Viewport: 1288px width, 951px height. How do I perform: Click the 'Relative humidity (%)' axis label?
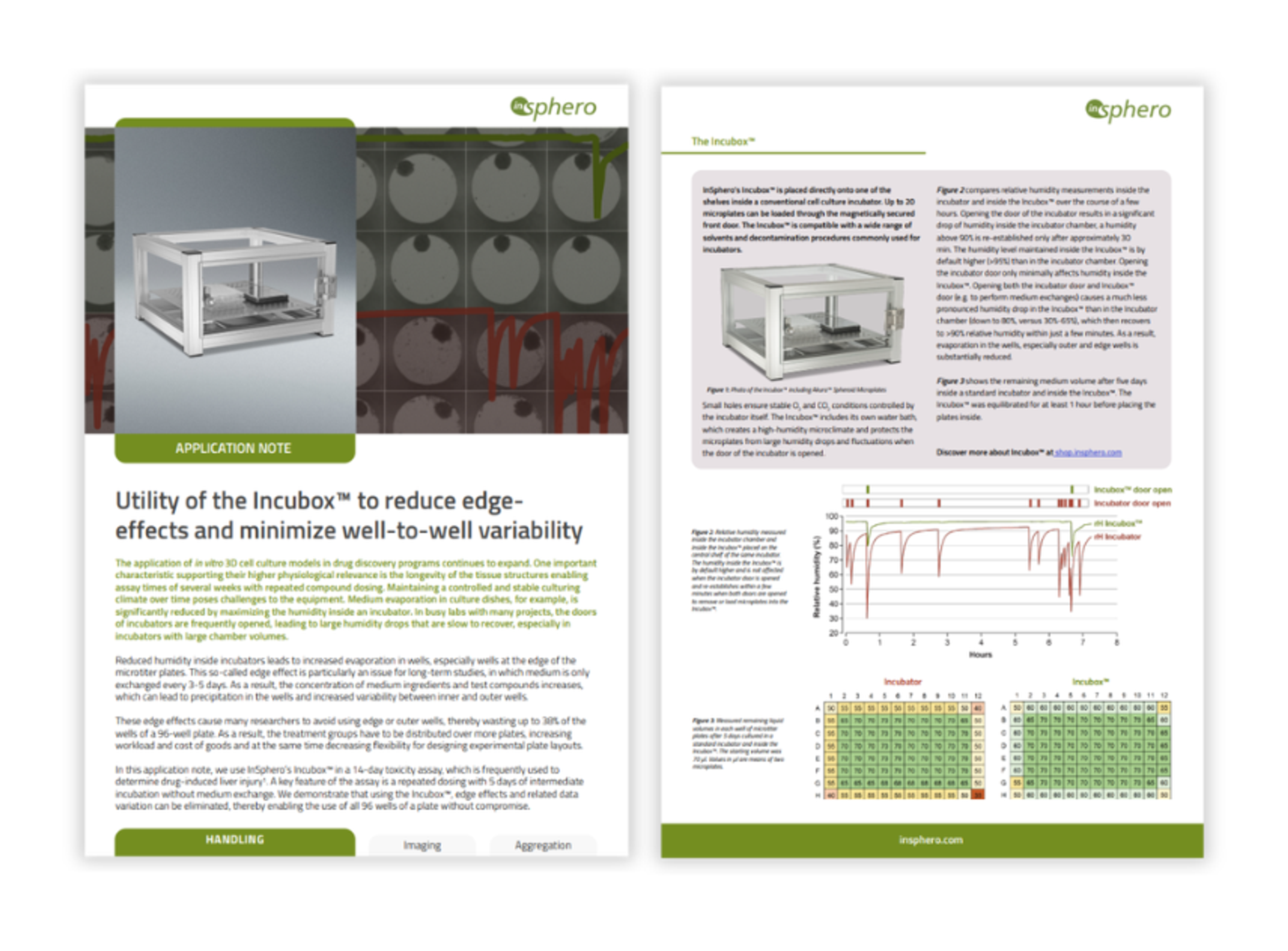816,577
